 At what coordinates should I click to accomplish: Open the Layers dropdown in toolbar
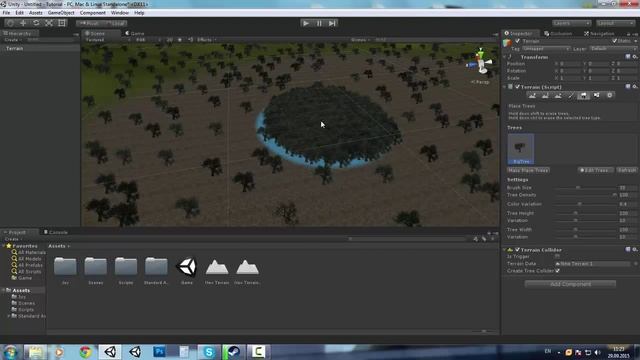click(x=571, y=23)
